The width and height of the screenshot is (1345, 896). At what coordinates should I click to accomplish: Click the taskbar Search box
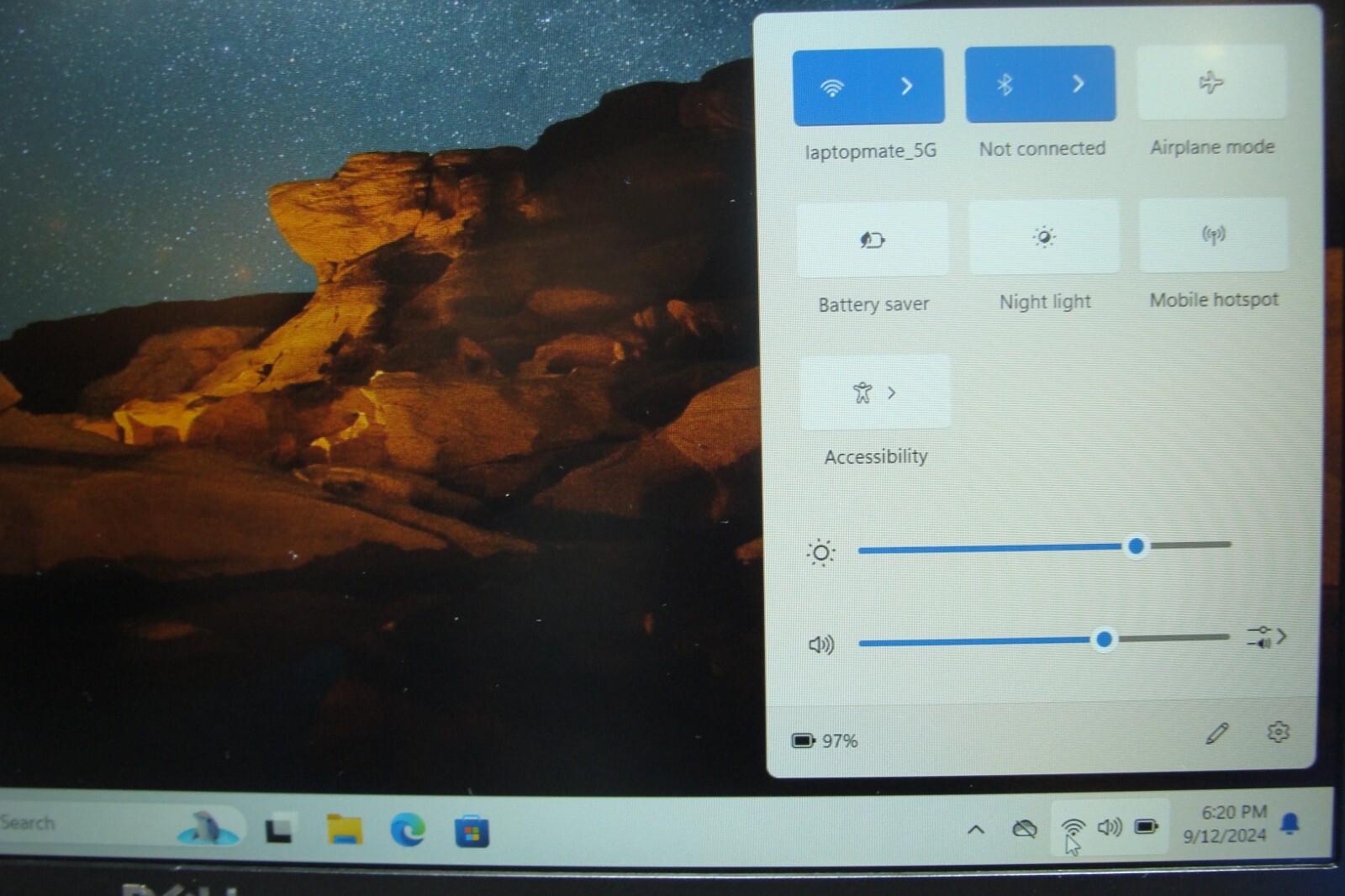point(122,824)
